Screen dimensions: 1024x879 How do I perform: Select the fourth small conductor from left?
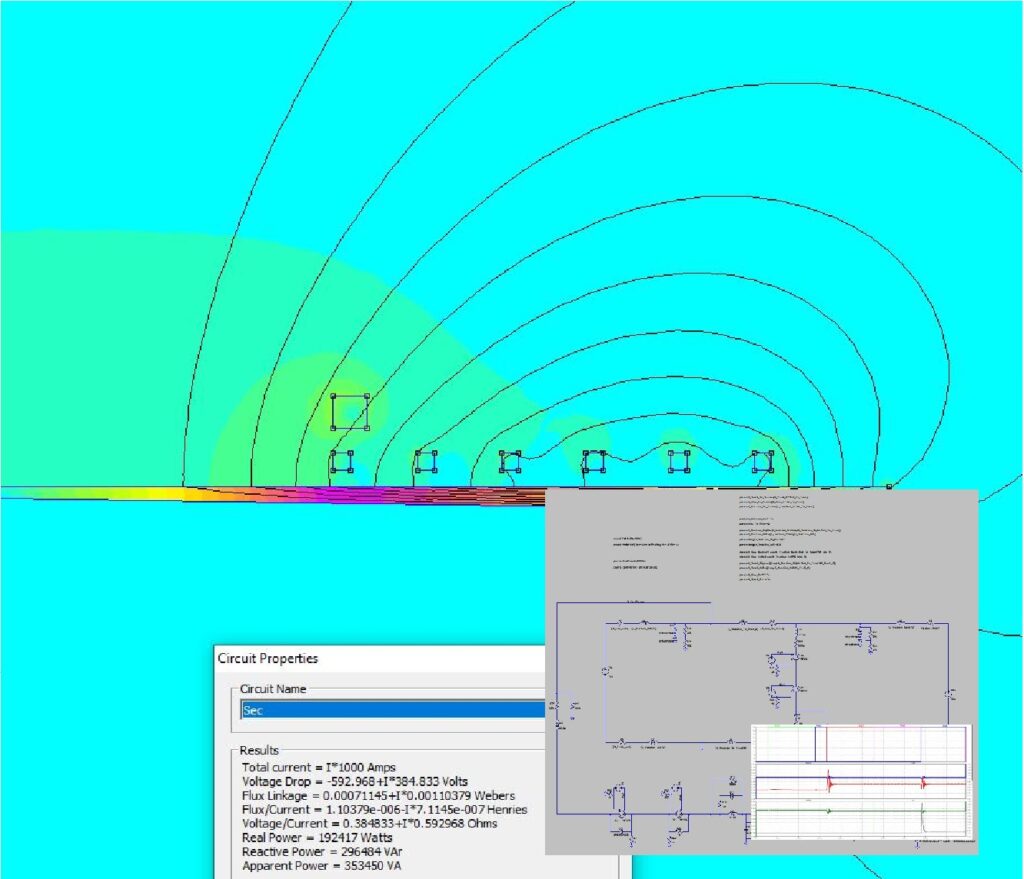tap(594, 461)
